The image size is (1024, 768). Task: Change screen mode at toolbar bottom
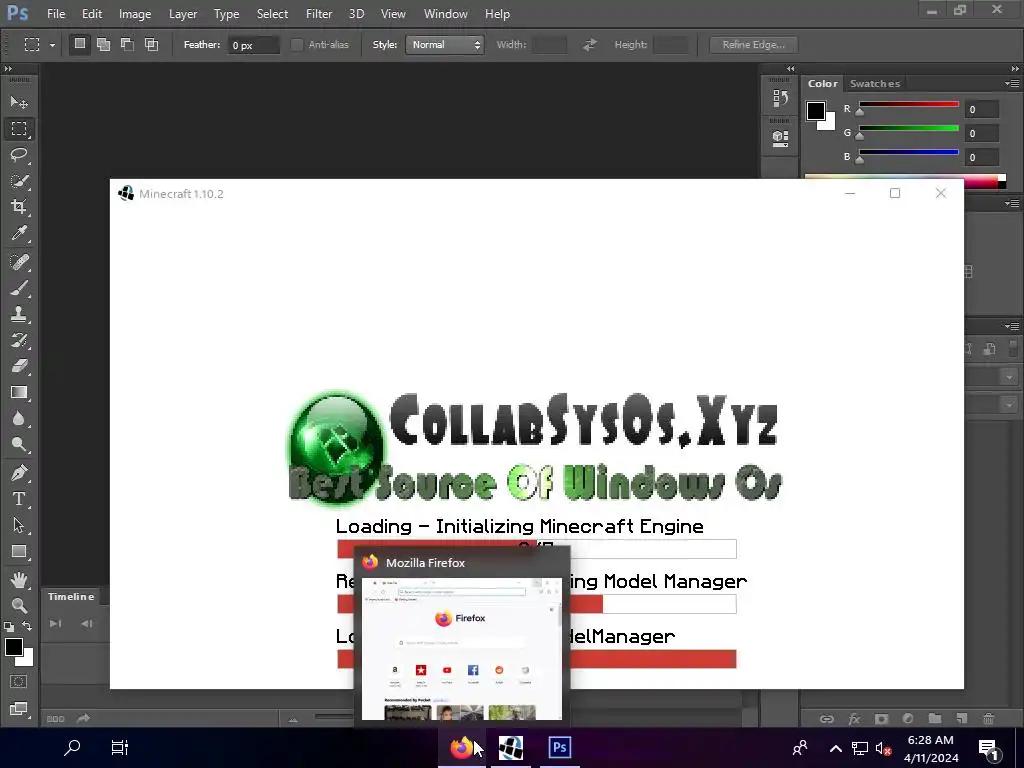click(x=19, y=709)
